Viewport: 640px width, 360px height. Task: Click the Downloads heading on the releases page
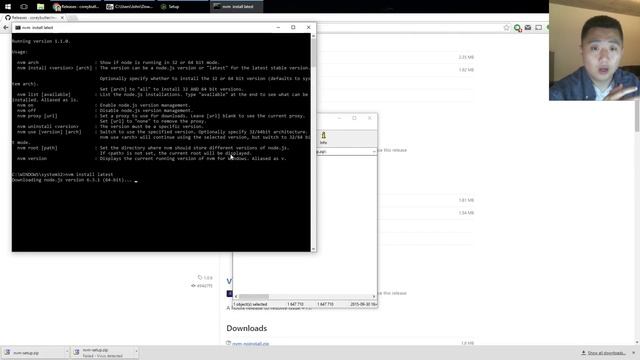pyautogui.click(x=247, y=328)
